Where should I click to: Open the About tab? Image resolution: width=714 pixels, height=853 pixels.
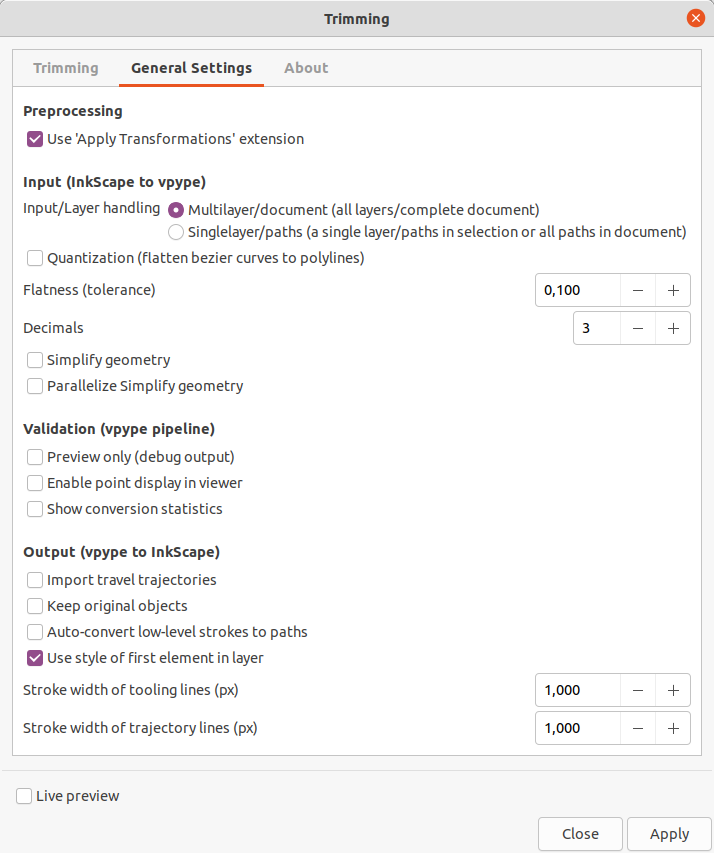tap(306, 68)
